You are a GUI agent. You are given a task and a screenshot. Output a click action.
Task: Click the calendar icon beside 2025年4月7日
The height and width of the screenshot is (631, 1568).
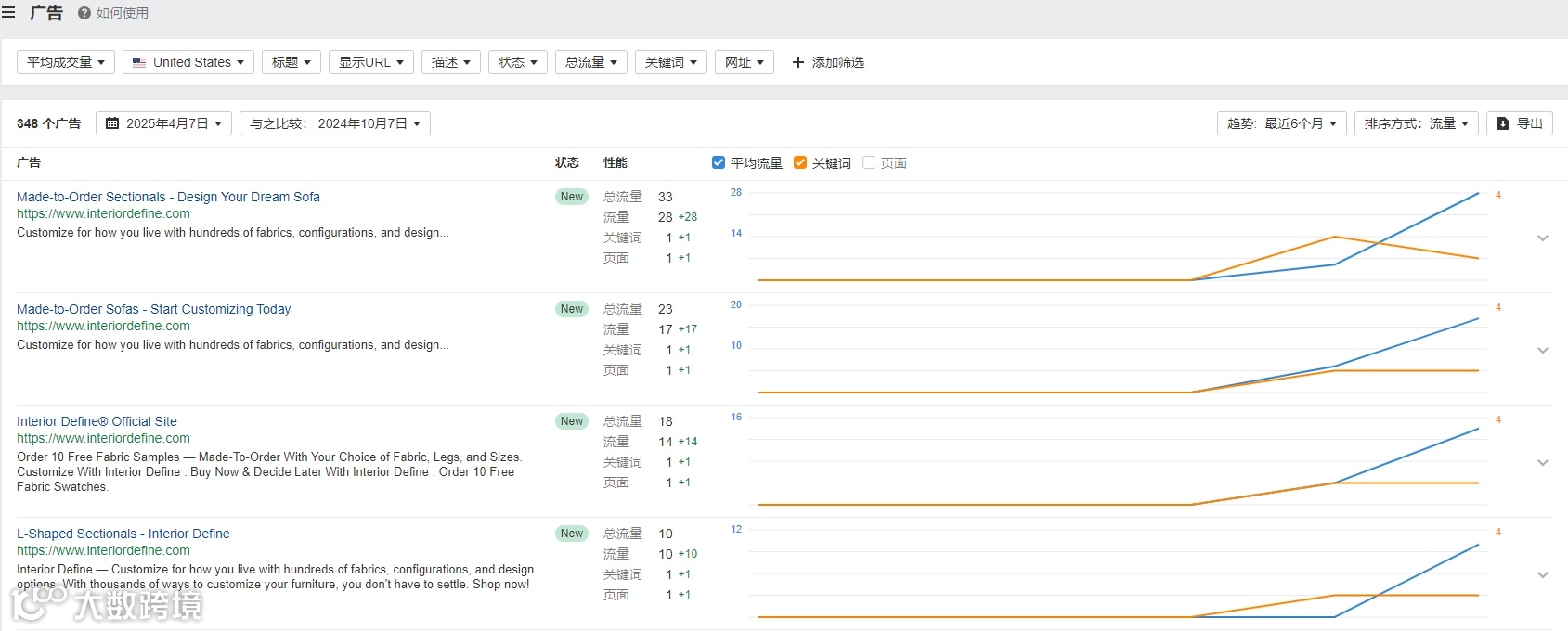click(112, 123)
